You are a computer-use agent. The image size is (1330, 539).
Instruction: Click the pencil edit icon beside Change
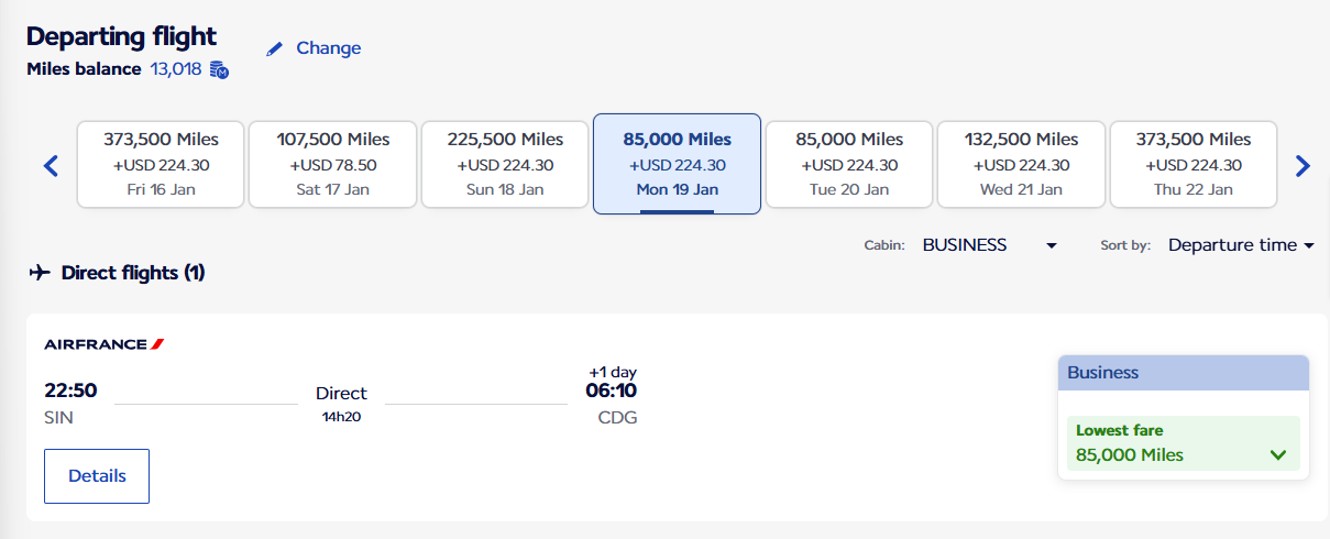(x=275, y=49)
